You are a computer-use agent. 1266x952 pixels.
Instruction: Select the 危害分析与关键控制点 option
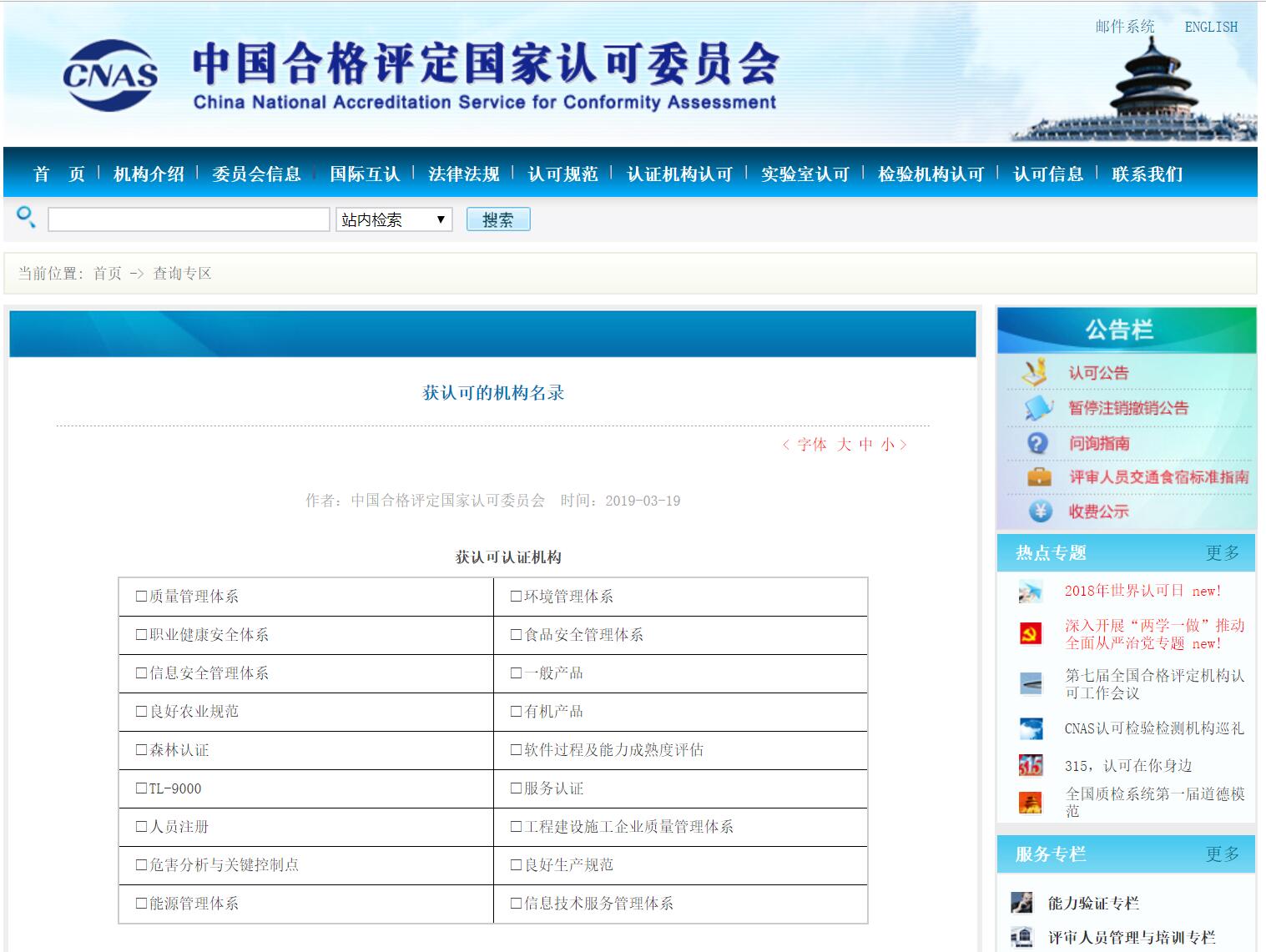tap(217, 865)
